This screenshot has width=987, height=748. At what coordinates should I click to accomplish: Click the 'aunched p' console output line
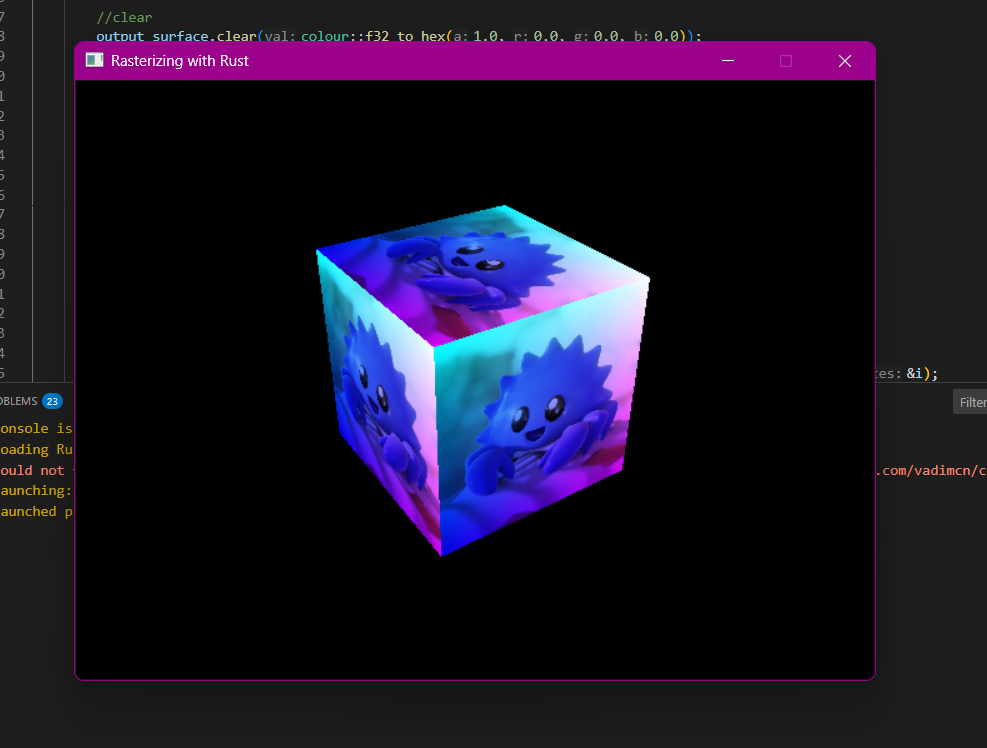tap(37, 511)
